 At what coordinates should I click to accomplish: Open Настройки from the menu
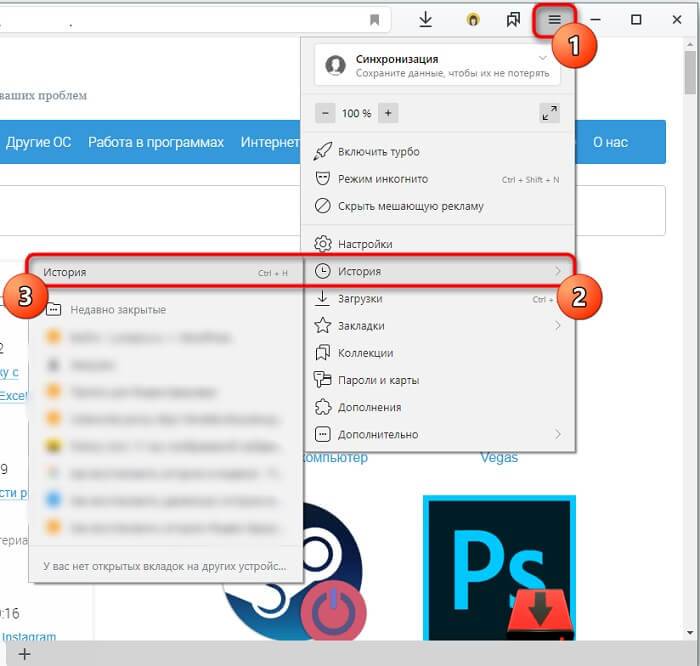tap(366, 244)
